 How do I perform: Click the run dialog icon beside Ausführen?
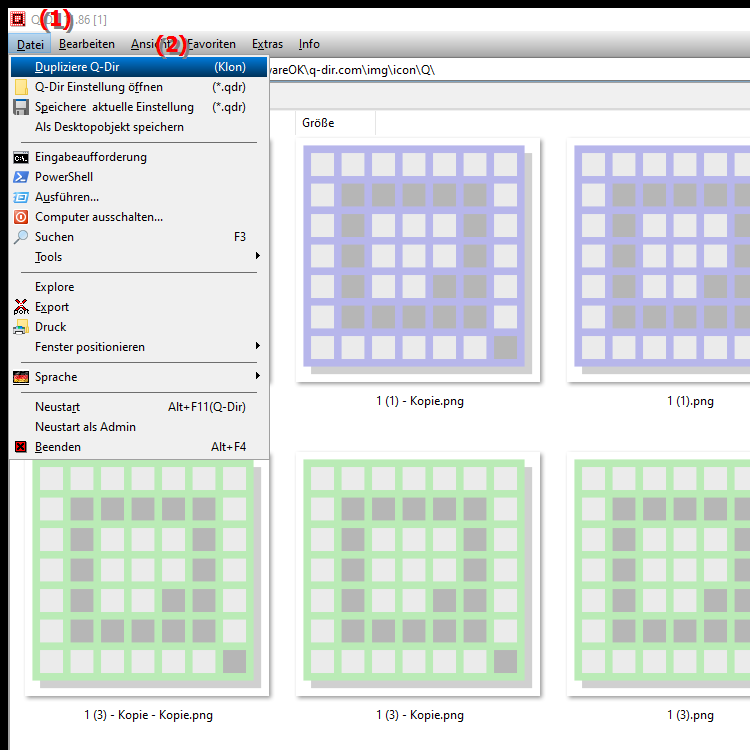(21, 197)
